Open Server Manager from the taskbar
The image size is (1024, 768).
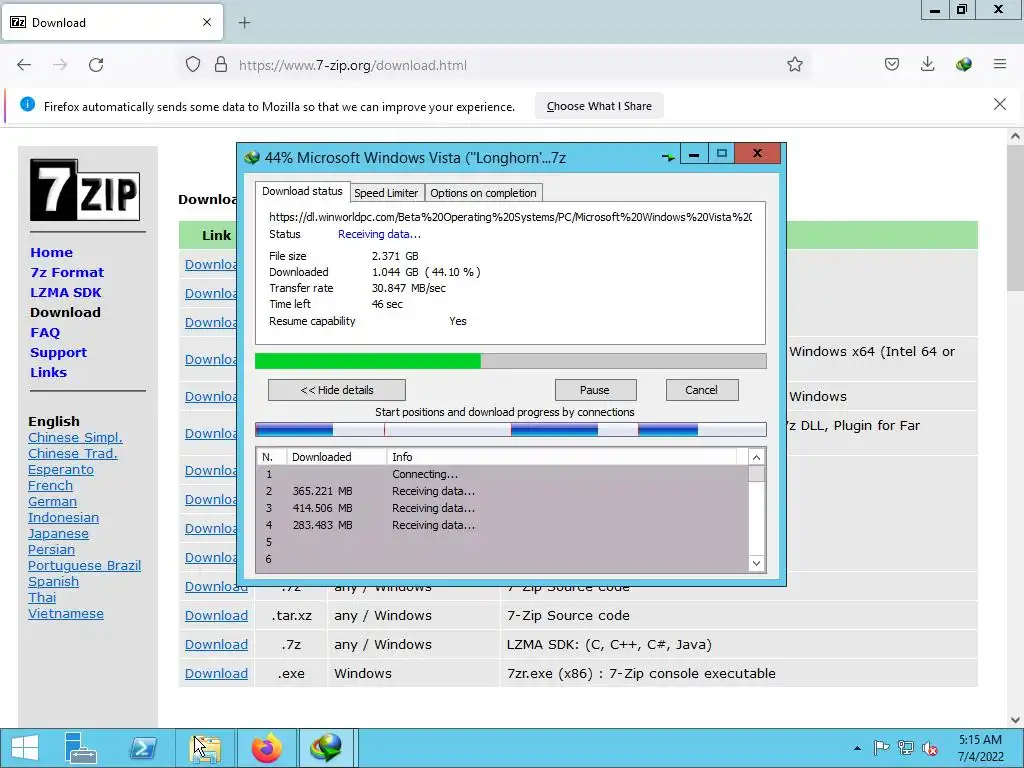click(82, 748)
